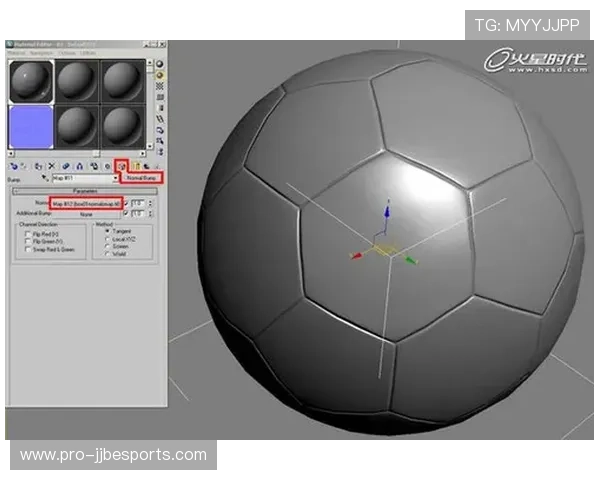Toggle Show Map in Viewport icon
600x480 pixels.
(x=122, y=166)
